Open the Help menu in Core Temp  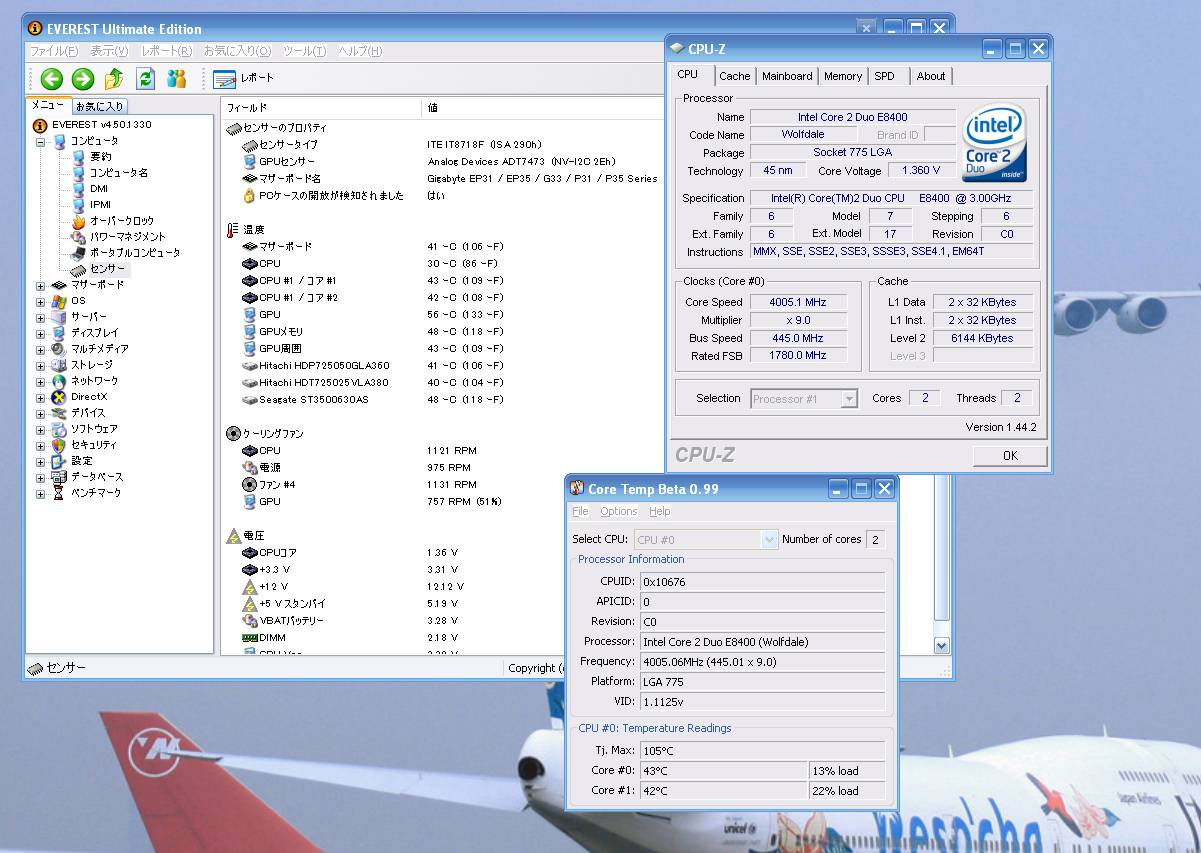[660, 511]
